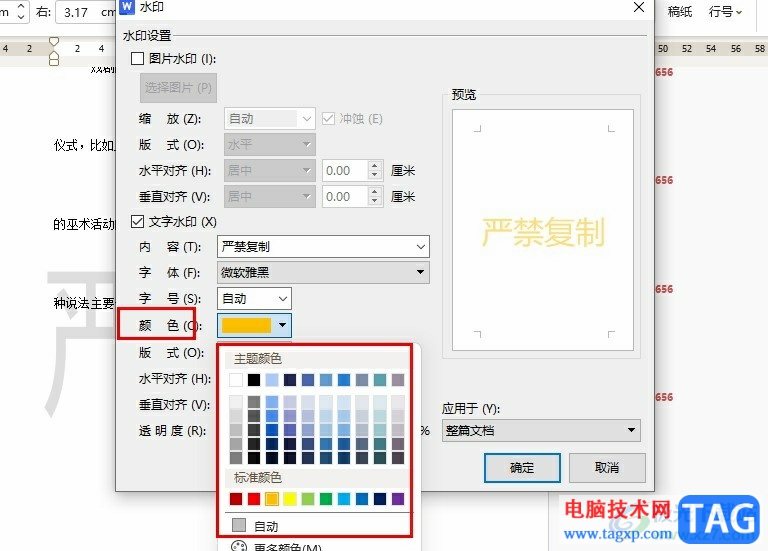The height and width of the screenshot is (551, 768).
Task: Click the 垂直对齐 offset field 0.00
Action: coord(345,196)
